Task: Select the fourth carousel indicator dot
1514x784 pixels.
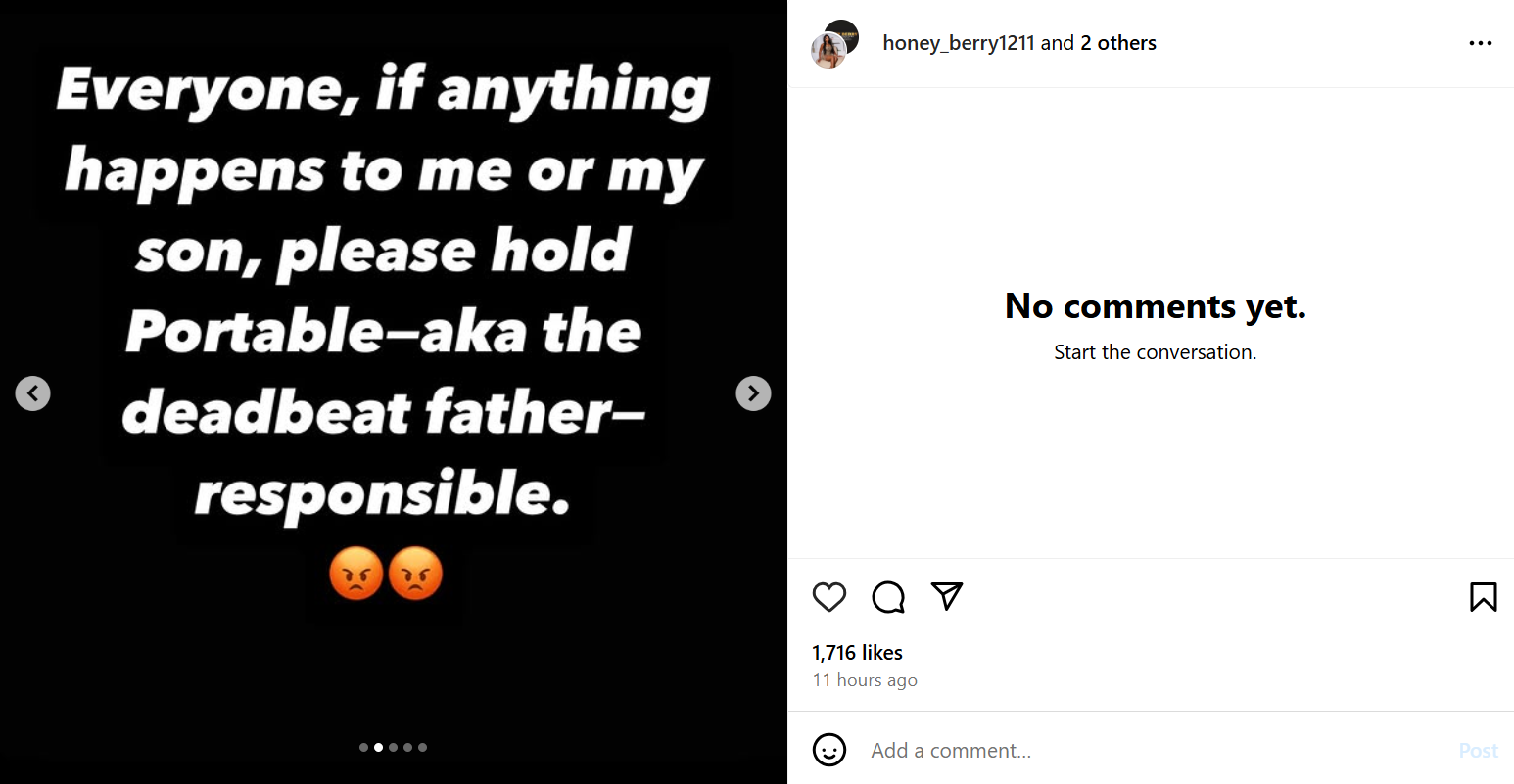Action: [x=408, y=747]
